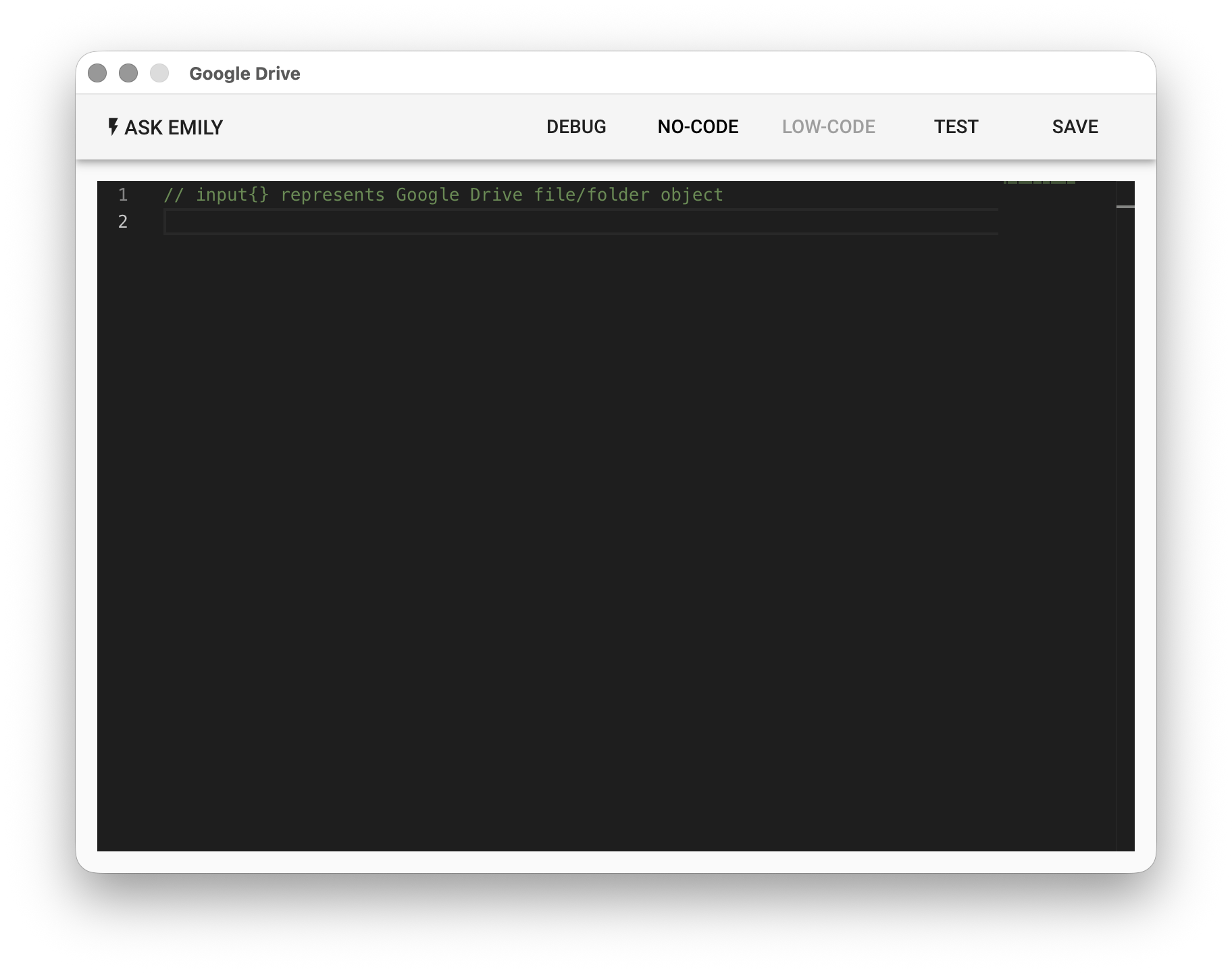Click the editor's vertical scrollbar marker

coord(1125,207)
